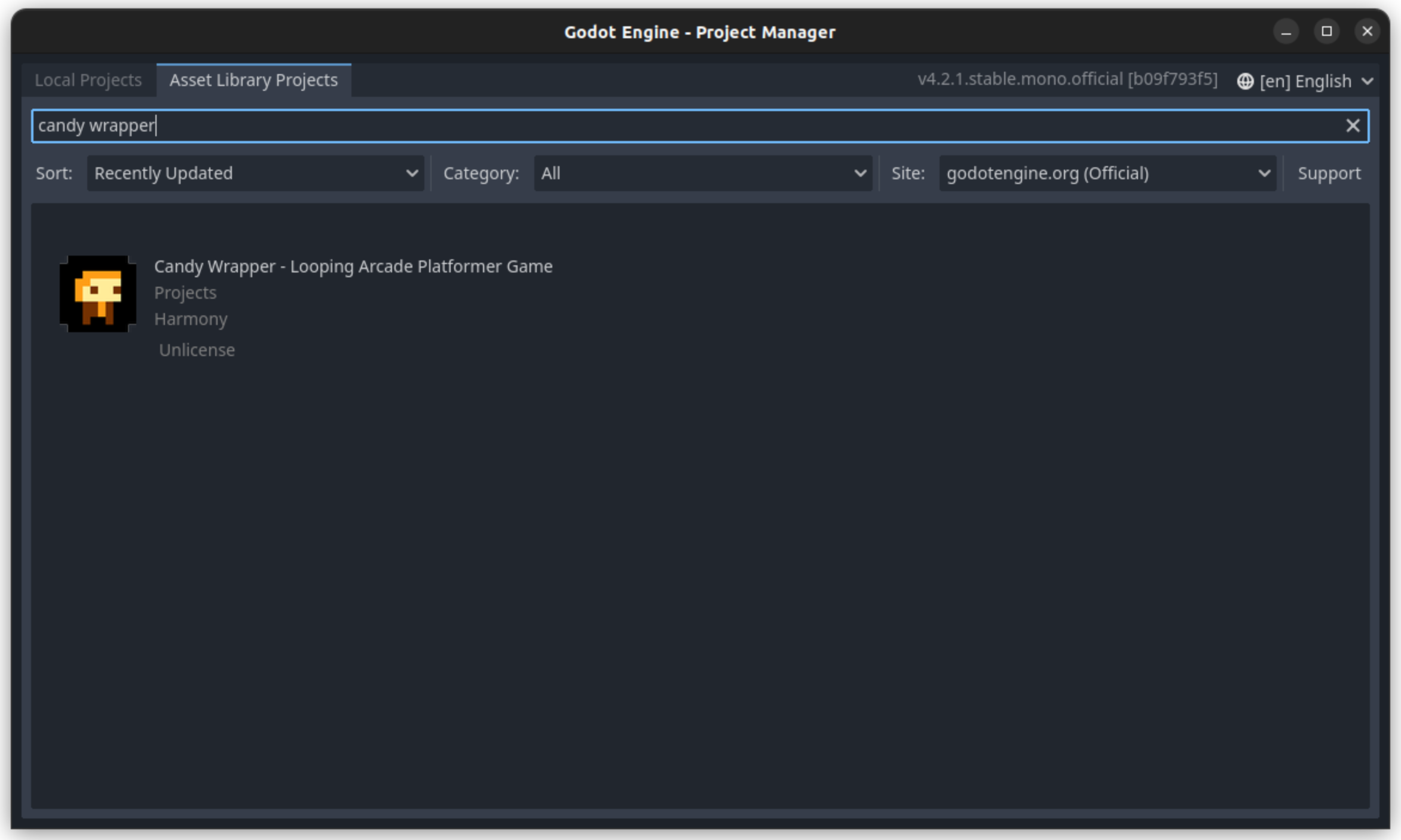Screen dimensions: 1401x840
Task: Click the Godot Engine version info badge
Action: (x=1065, y=80)
